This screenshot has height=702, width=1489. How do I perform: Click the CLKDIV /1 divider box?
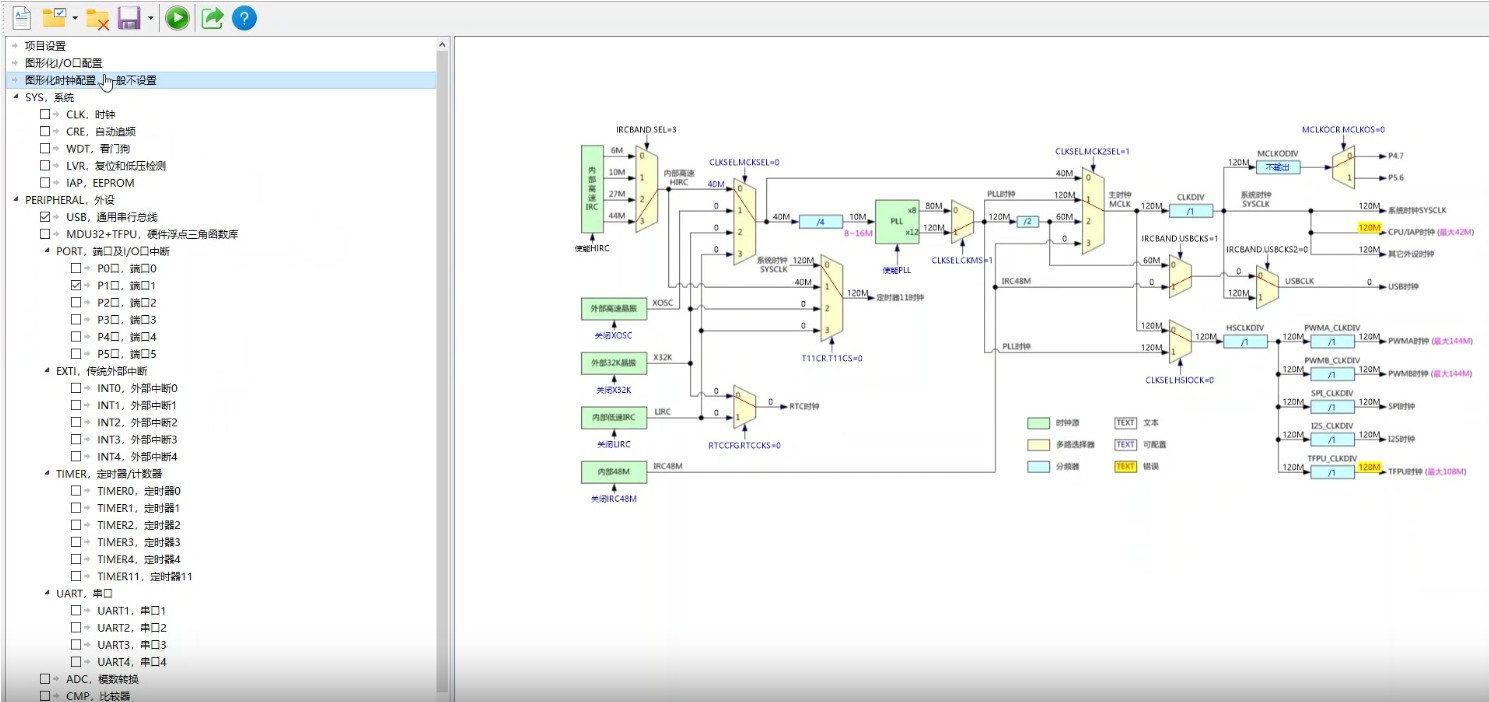[x=1190, y=211]
